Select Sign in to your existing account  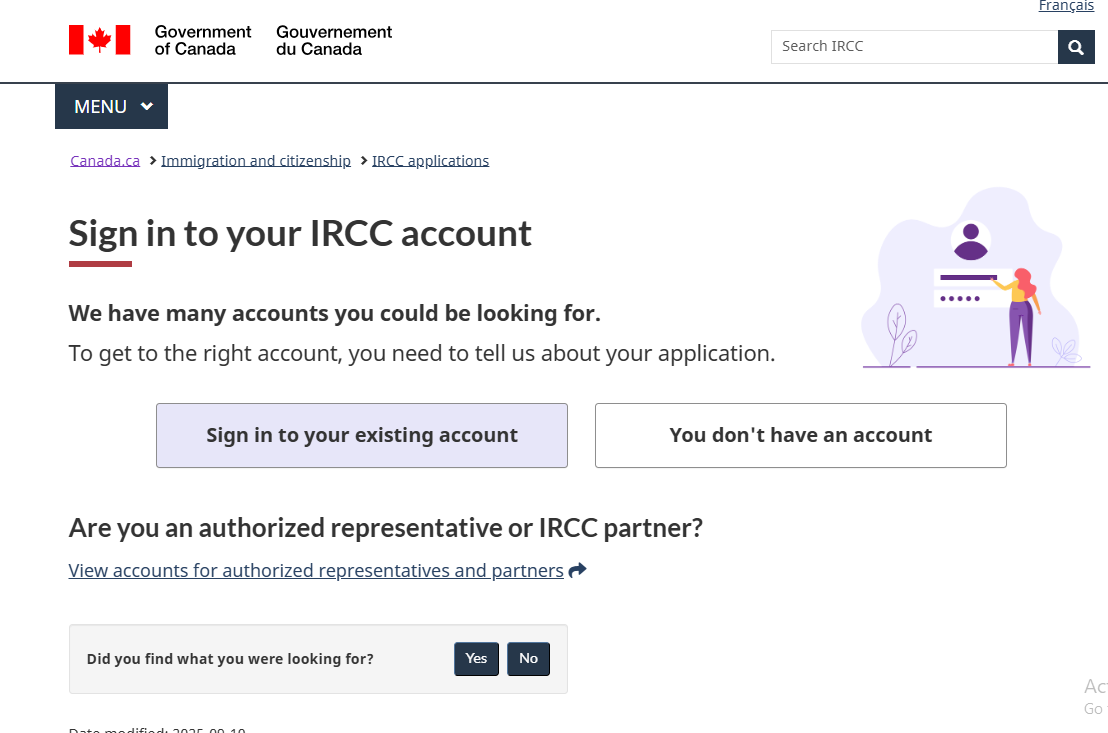tap(362, 436)
